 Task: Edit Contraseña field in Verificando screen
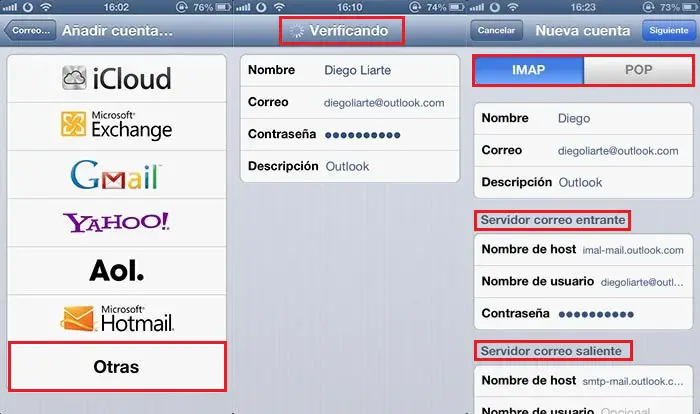[x=350, y=134]
